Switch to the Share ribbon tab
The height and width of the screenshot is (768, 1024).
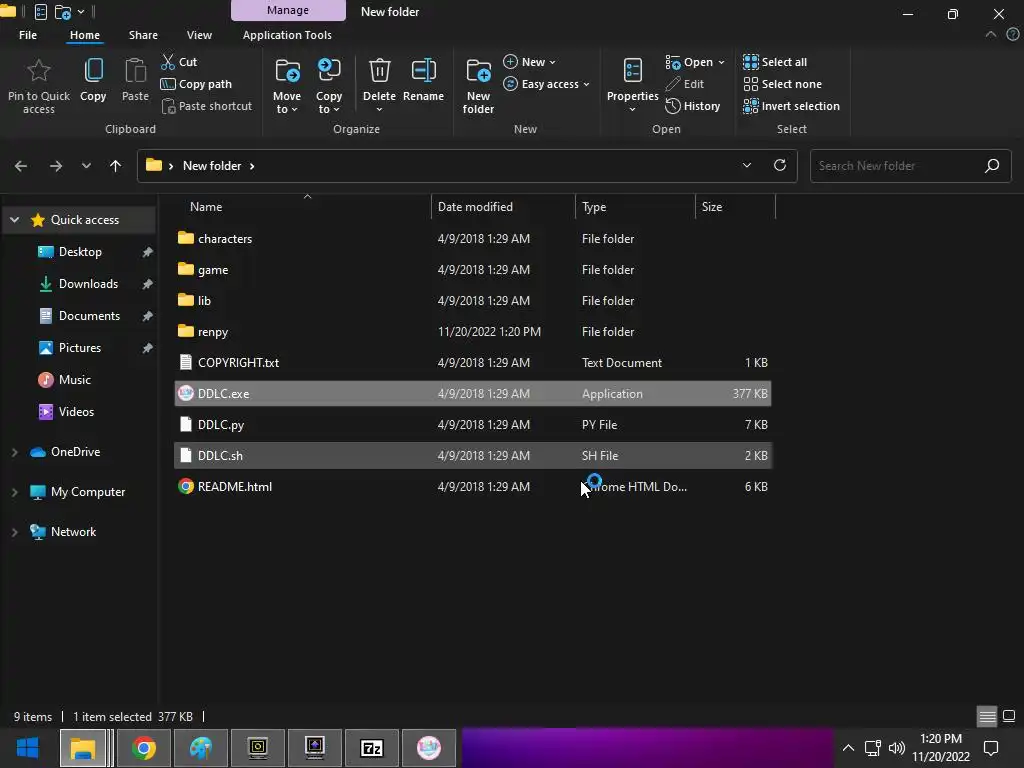coord(143,35)
